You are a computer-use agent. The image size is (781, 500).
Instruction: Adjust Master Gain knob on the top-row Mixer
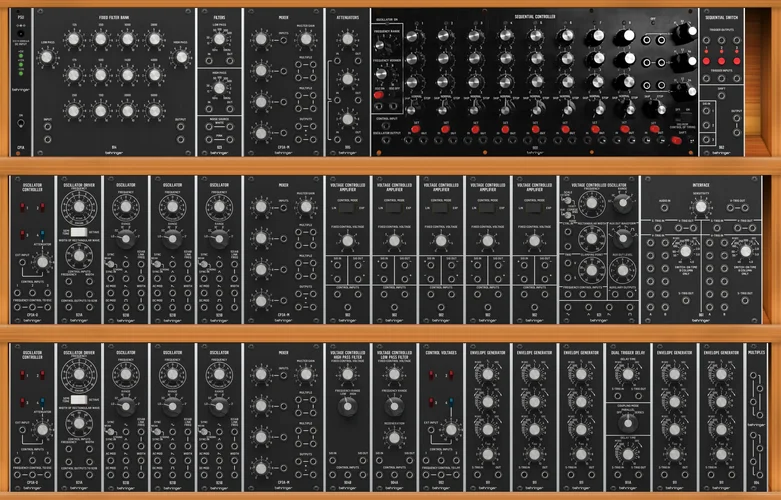306,39
